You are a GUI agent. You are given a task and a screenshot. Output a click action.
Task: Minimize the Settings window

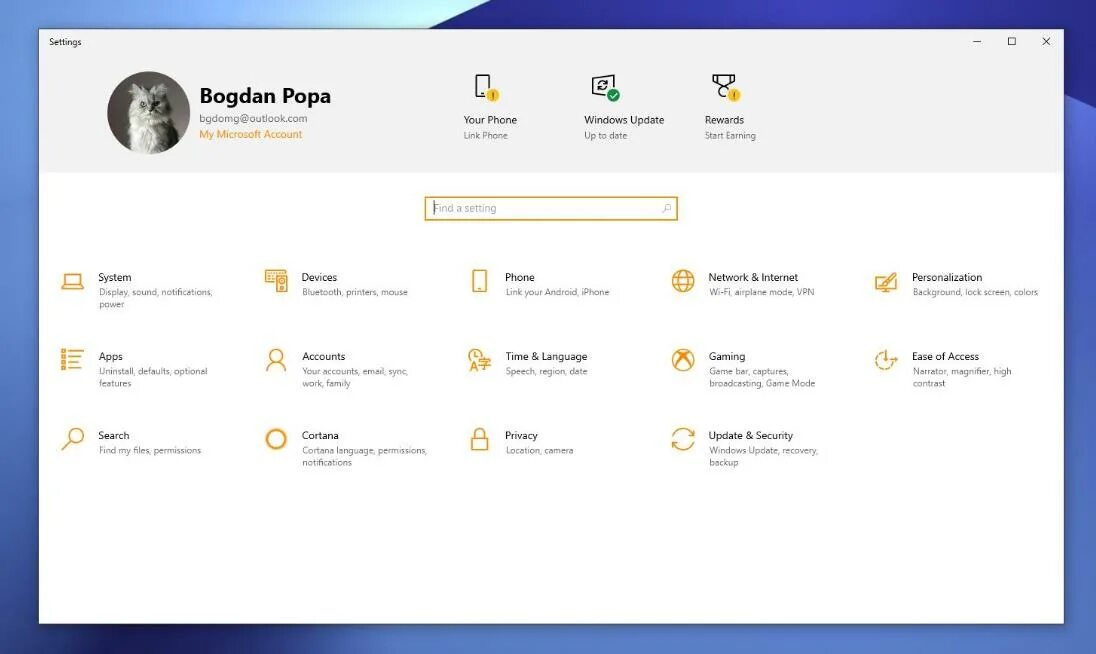click(977, 41)
